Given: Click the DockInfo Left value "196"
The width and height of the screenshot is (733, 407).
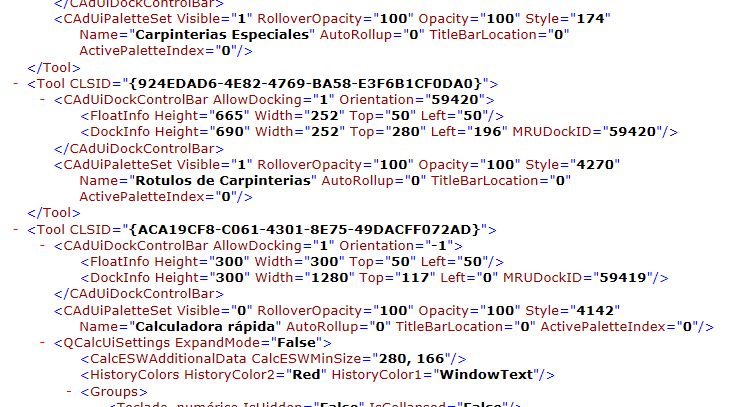Looking at the screenshot, I should click(x=487, y=132).
